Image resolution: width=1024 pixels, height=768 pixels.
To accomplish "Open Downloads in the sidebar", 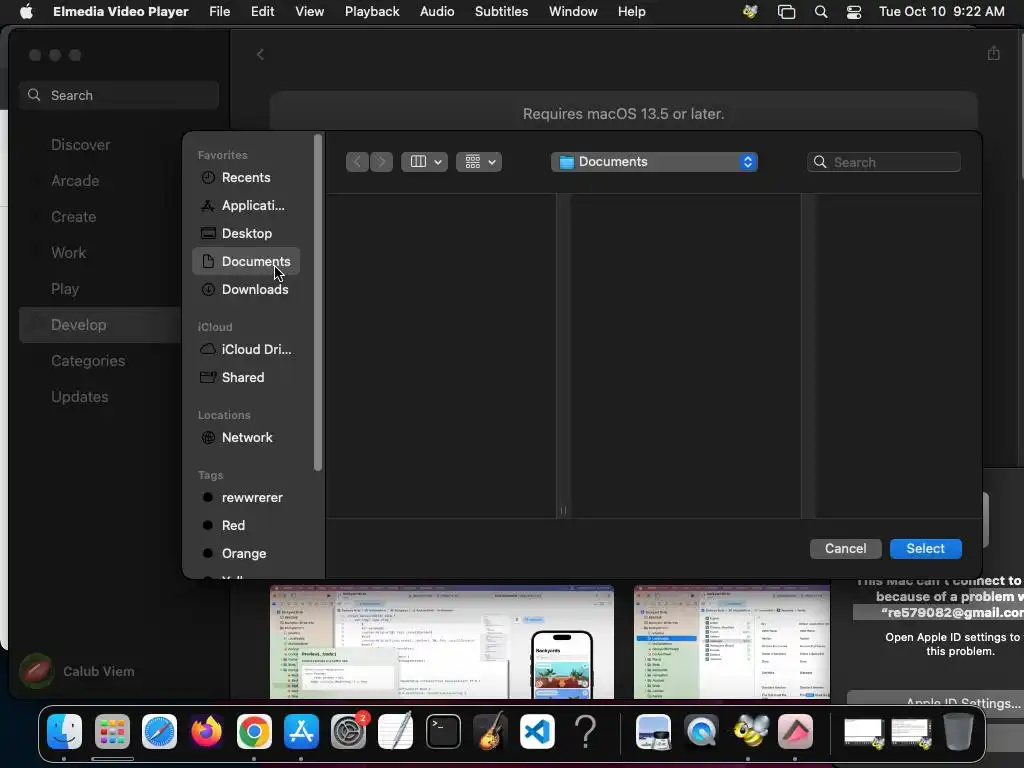I will click(x=246, y=289).
